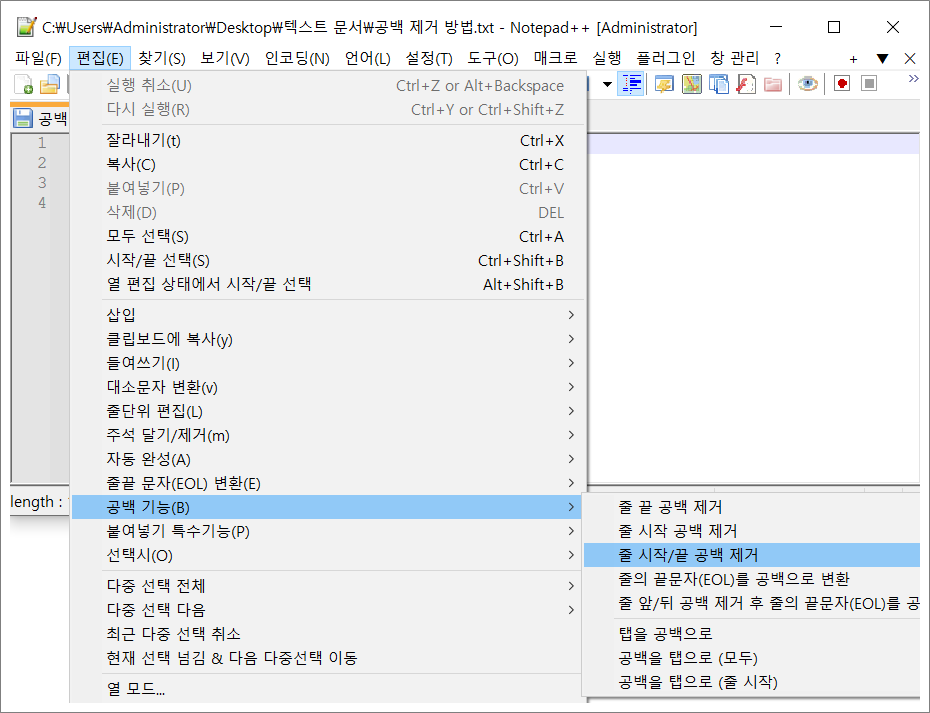This screenshot has height=713, width=930.
Task: Choose 시작/끝 선택(S) menu item
Action: (x=328, y=260)
